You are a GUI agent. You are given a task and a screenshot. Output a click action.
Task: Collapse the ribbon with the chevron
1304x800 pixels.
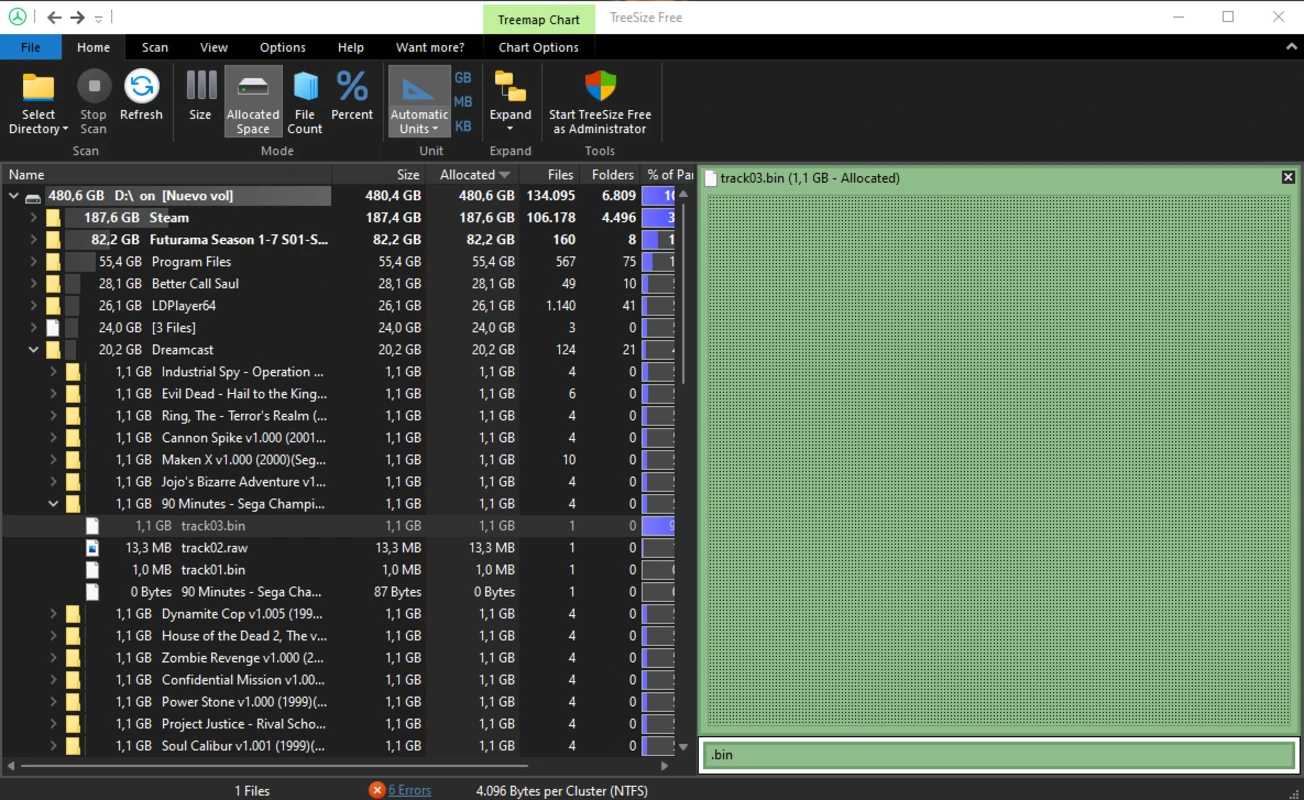pos(1290,46)
